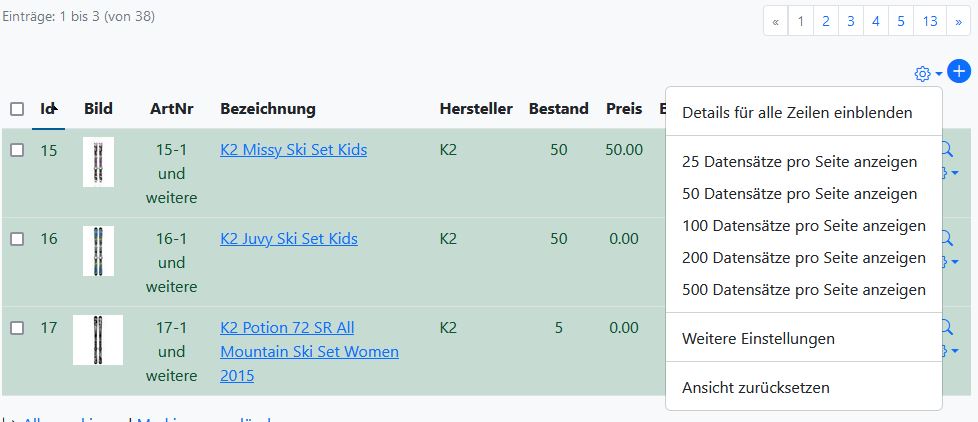Image resolution: width=978 pixels, height=422 pixels.
Task: Click magnifier icon in K2 Potion row
Action: (947, 327)
